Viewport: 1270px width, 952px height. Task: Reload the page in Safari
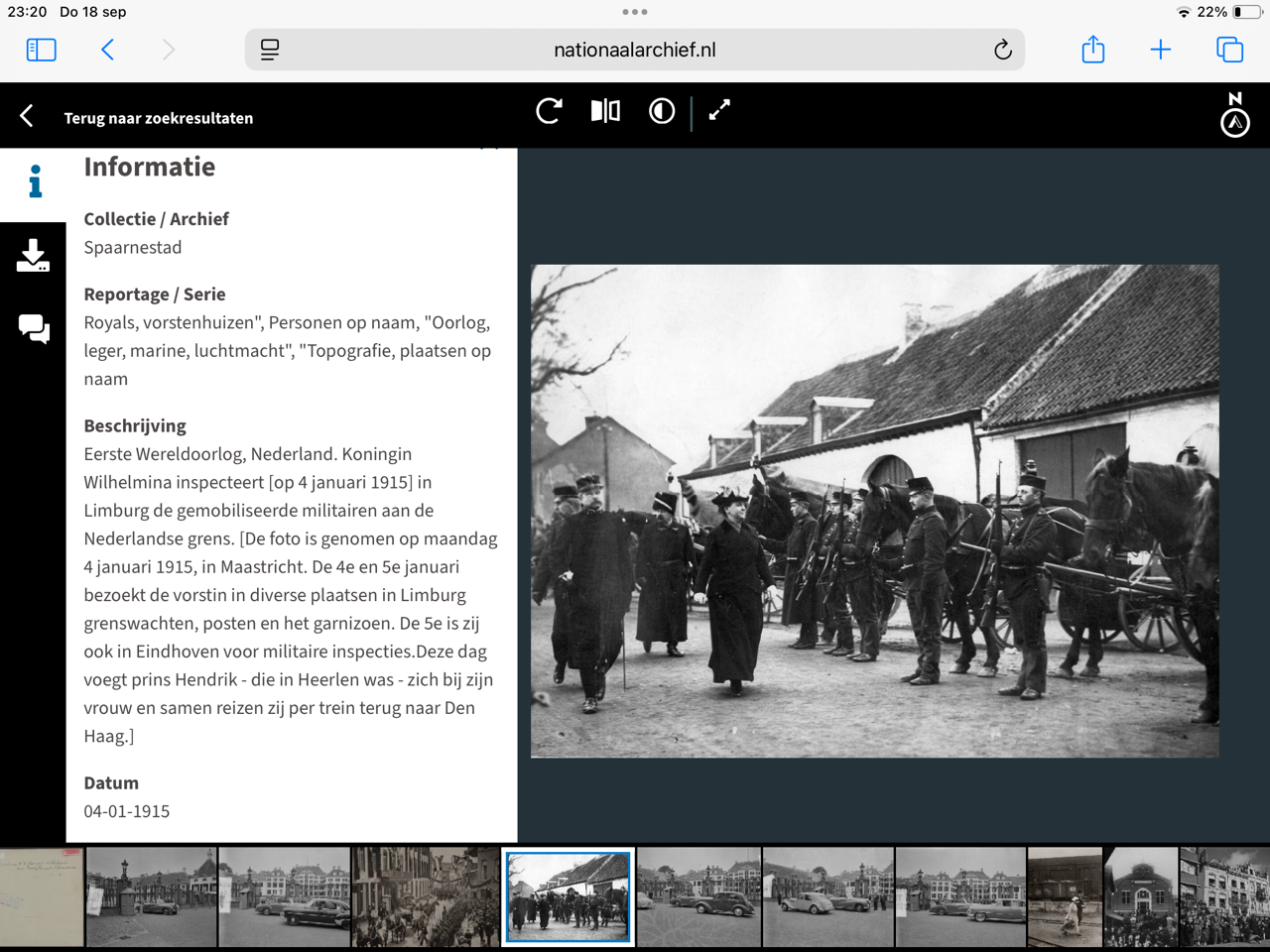(1002, 50)
